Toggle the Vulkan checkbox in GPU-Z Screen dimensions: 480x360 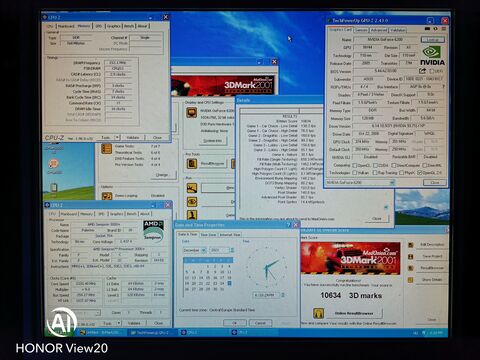tap(355, 173)
